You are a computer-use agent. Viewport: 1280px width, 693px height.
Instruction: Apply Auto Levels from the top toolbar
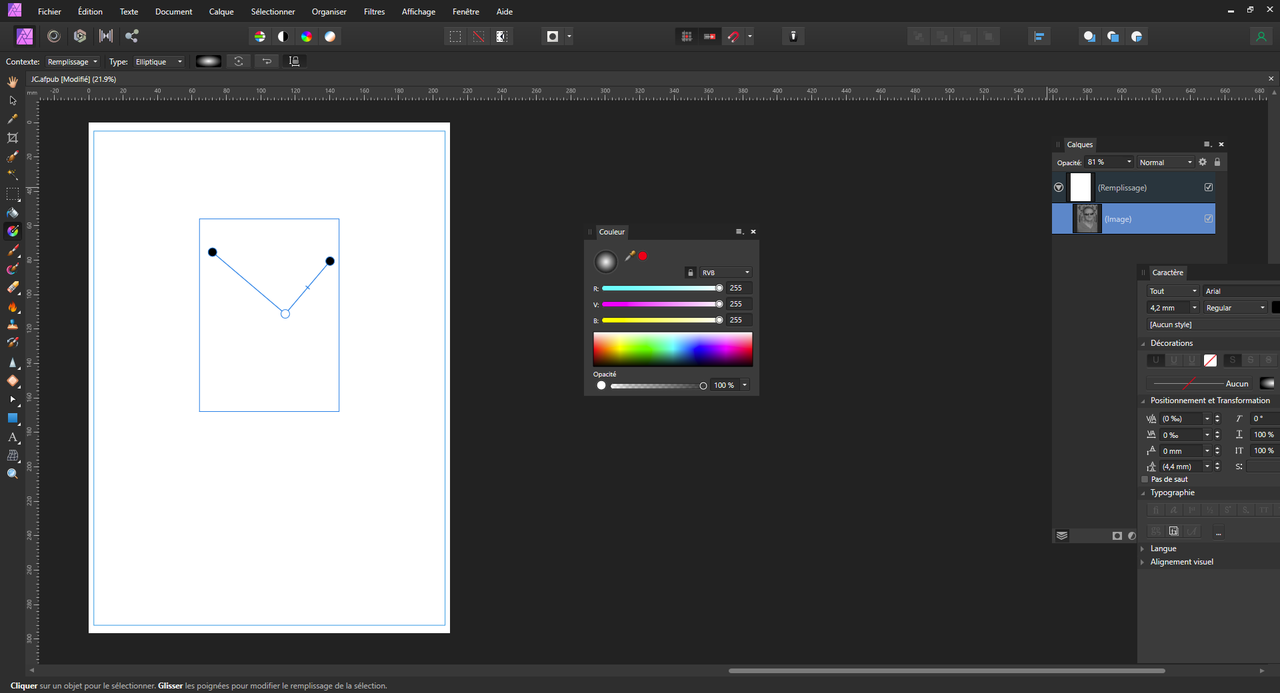(260, 36)
